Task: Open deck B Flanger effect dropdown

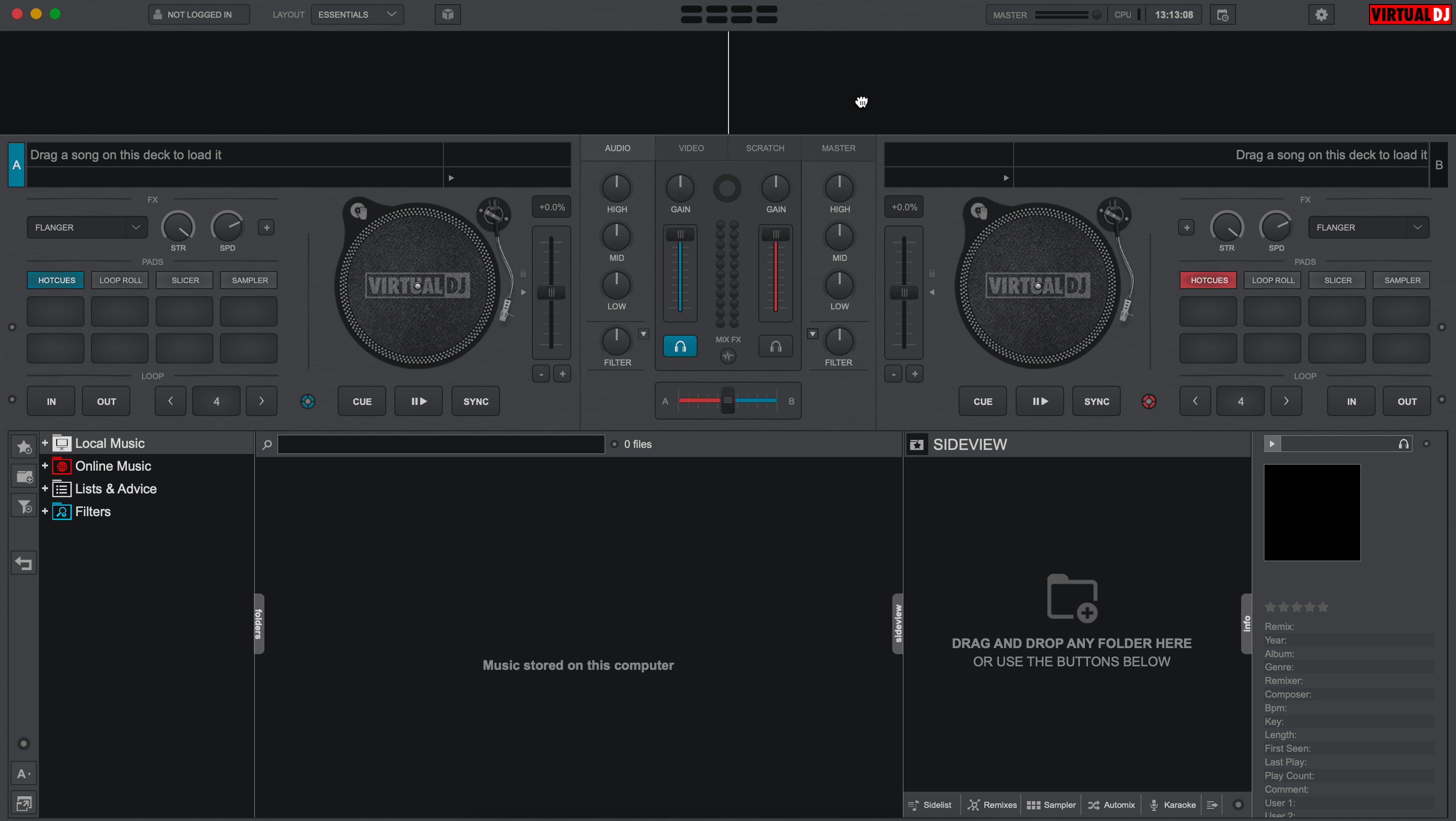Action: click(x=1369, y=227)
